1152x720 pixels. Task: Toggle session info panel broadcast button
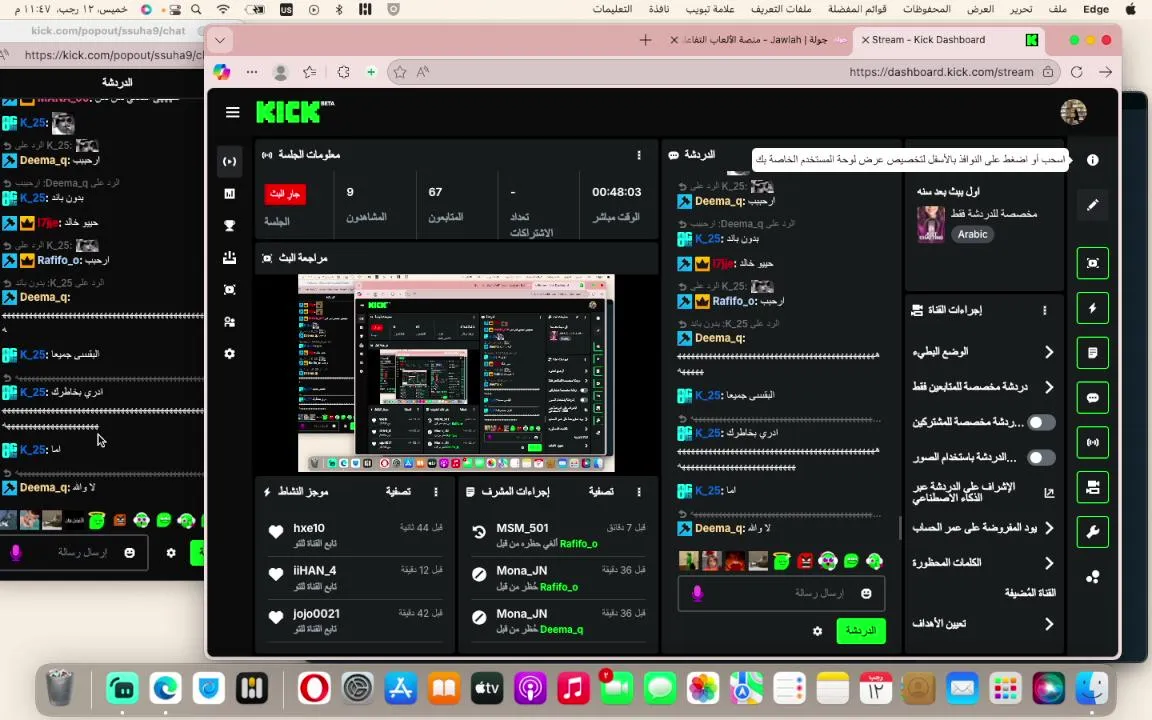coord(1092,443)
